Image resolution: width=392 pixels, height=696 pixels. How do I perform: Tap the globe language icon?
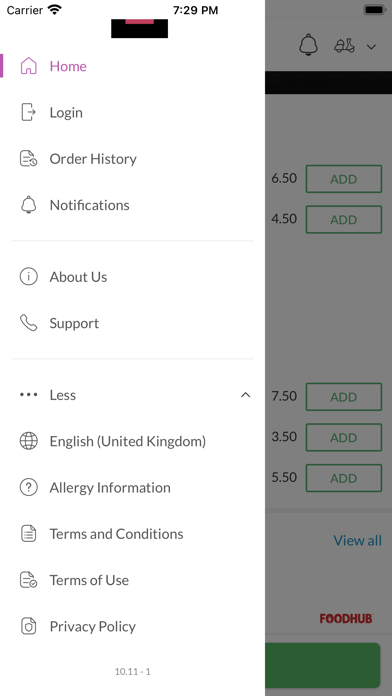(x=28, y=441)
